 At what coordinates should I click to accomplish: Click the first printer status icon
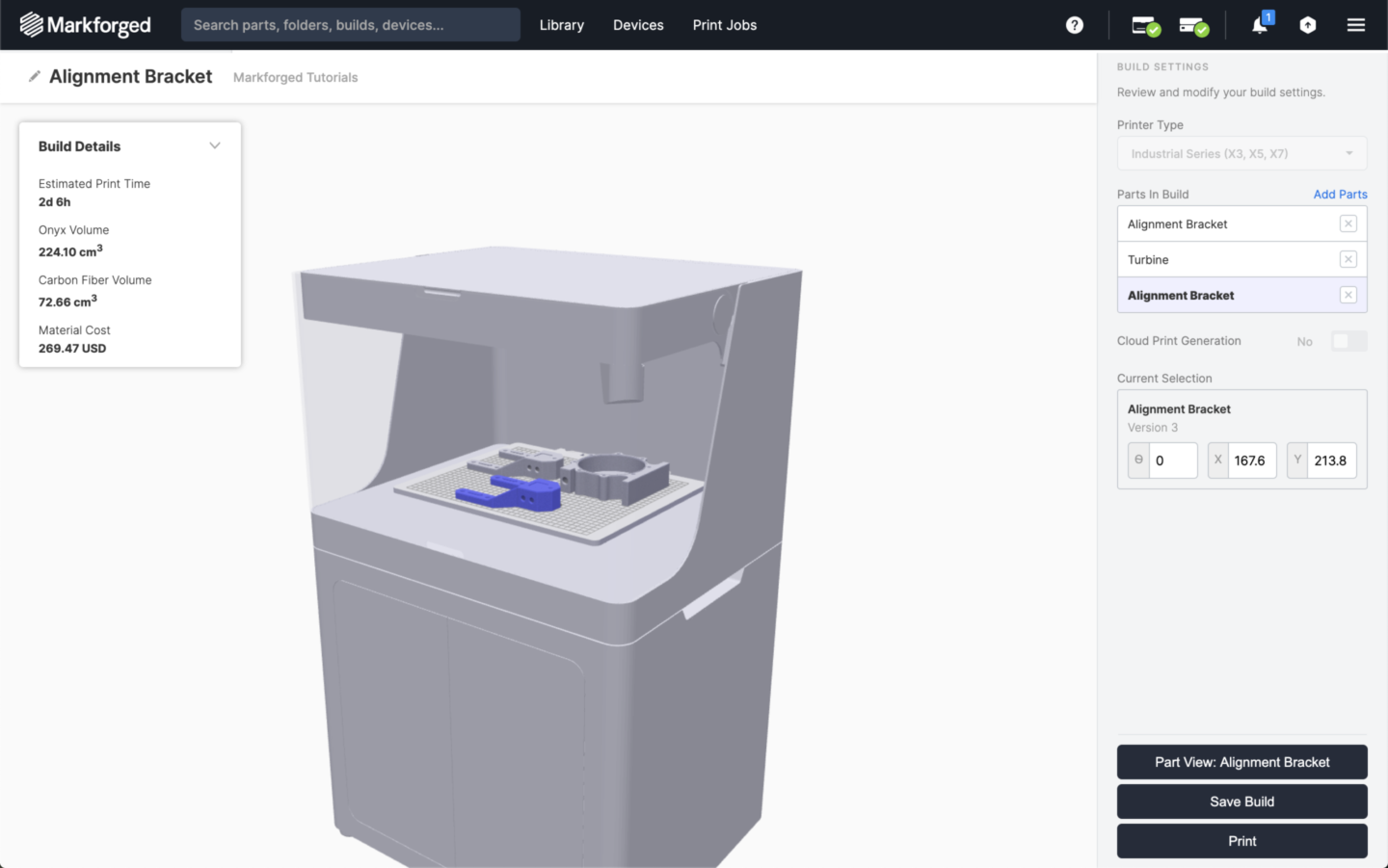(1145, 25)
